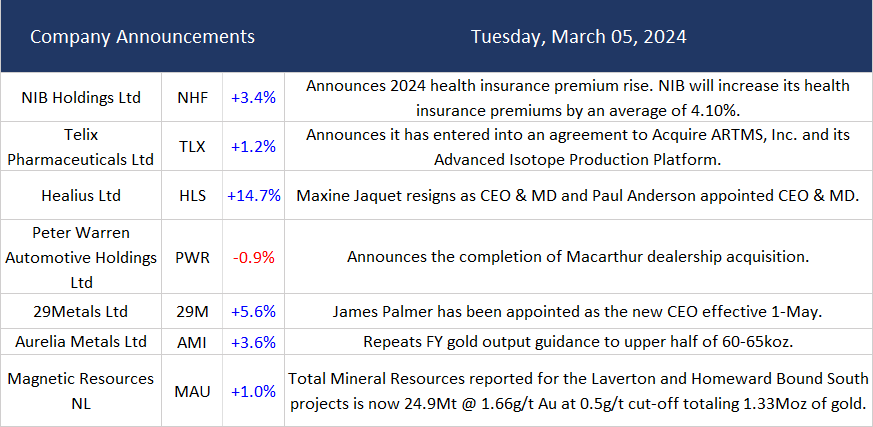873x427 pixels.
Task: Click the +3.4% price change for NHF
Action: click(253, 98)
